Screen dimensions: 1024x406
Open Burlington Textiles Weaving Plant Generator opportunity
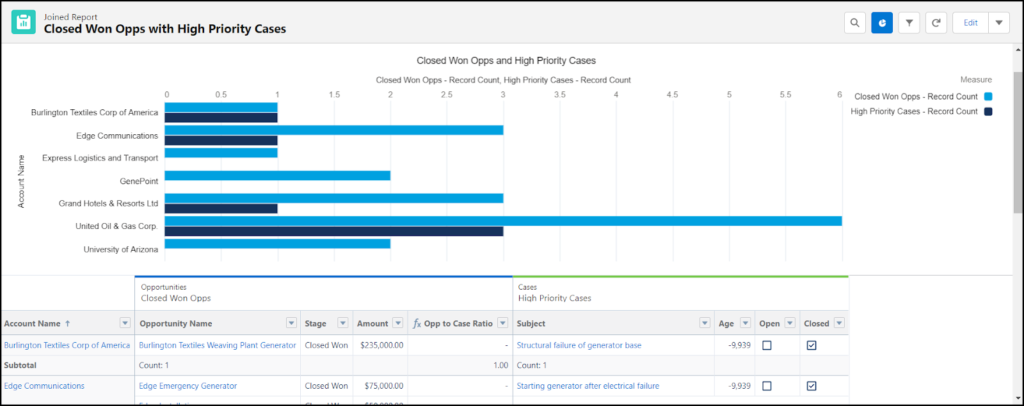point(217,345)
